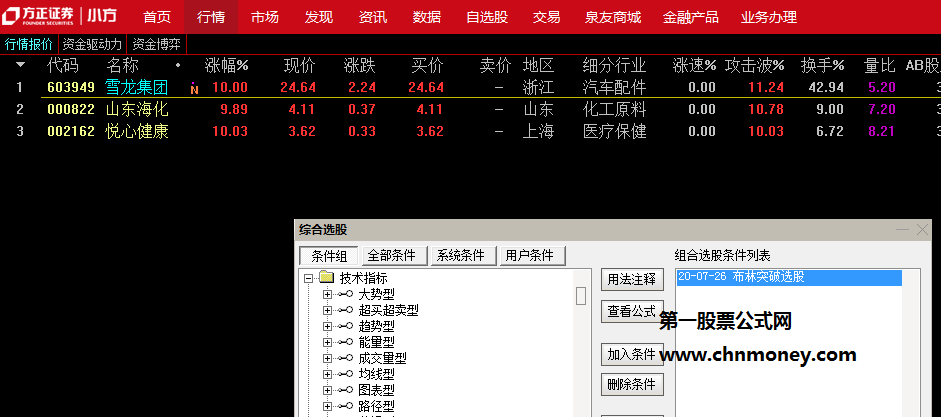Sort by the 现价 column header
This screenshot has width=941, height=417.
pos(300,65)
